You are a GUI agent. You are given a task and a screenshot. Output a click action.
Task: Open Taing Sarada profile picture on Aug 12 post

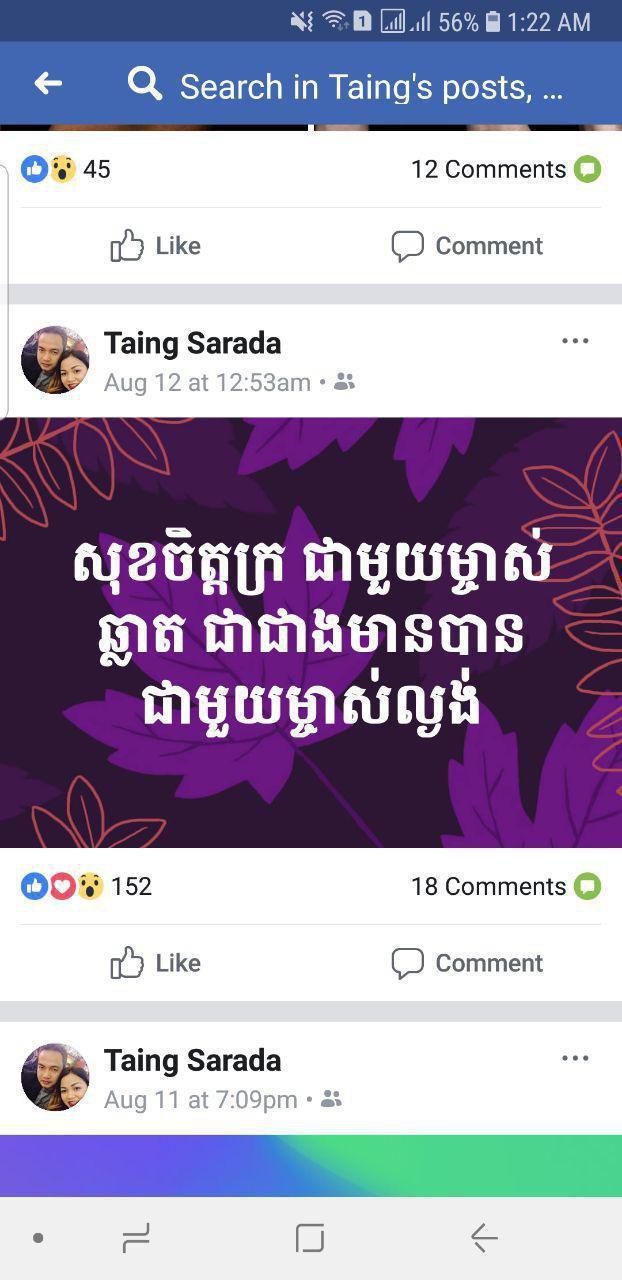tap(55, 360)
